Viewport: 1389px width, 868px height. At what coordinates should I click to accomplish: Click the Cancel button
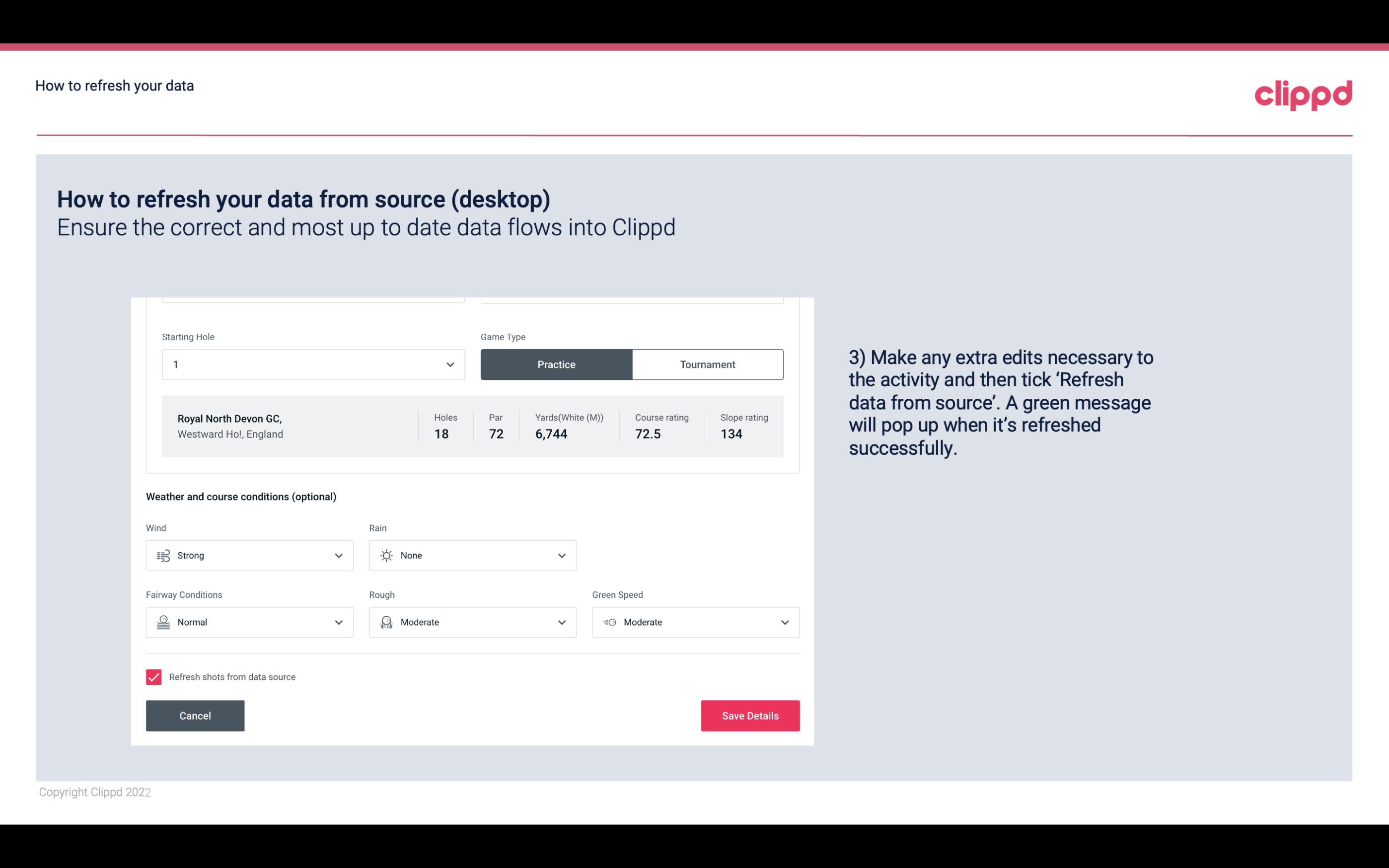pos(195,715)
